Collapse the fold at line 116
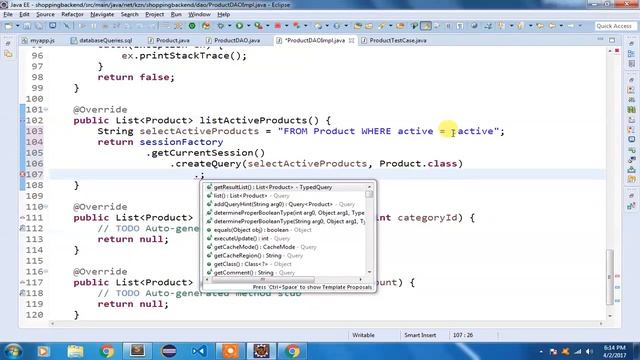 pos(46,271)
